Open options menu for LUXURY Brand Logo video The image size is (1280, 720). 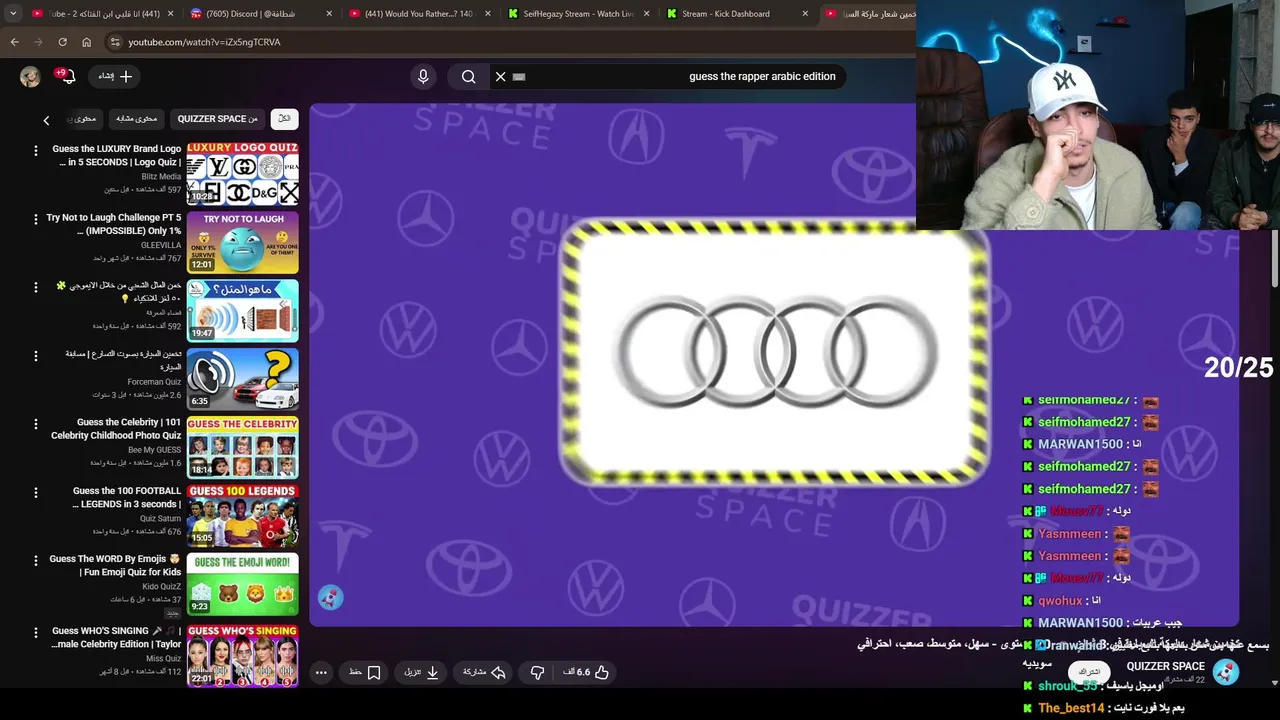36,150
